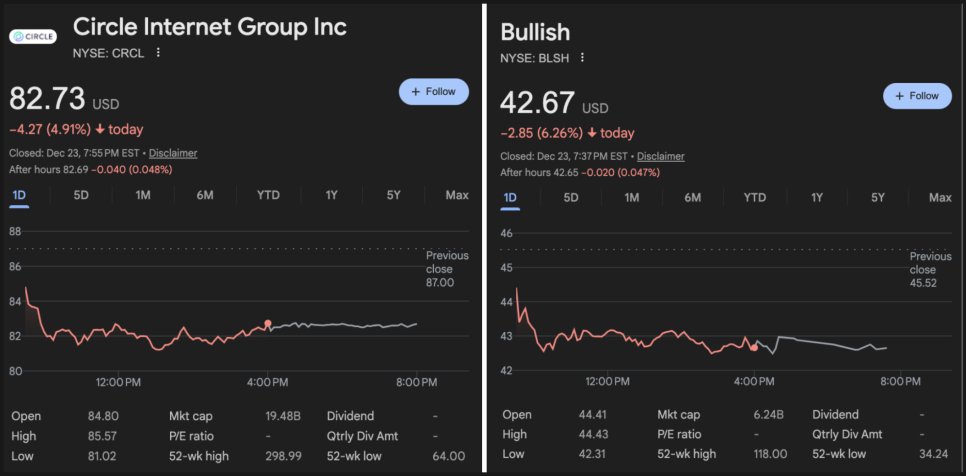Viewport: 966px width, 476px height.
Task: Switch Circle chart to 1M view
Action: (143, 194)
